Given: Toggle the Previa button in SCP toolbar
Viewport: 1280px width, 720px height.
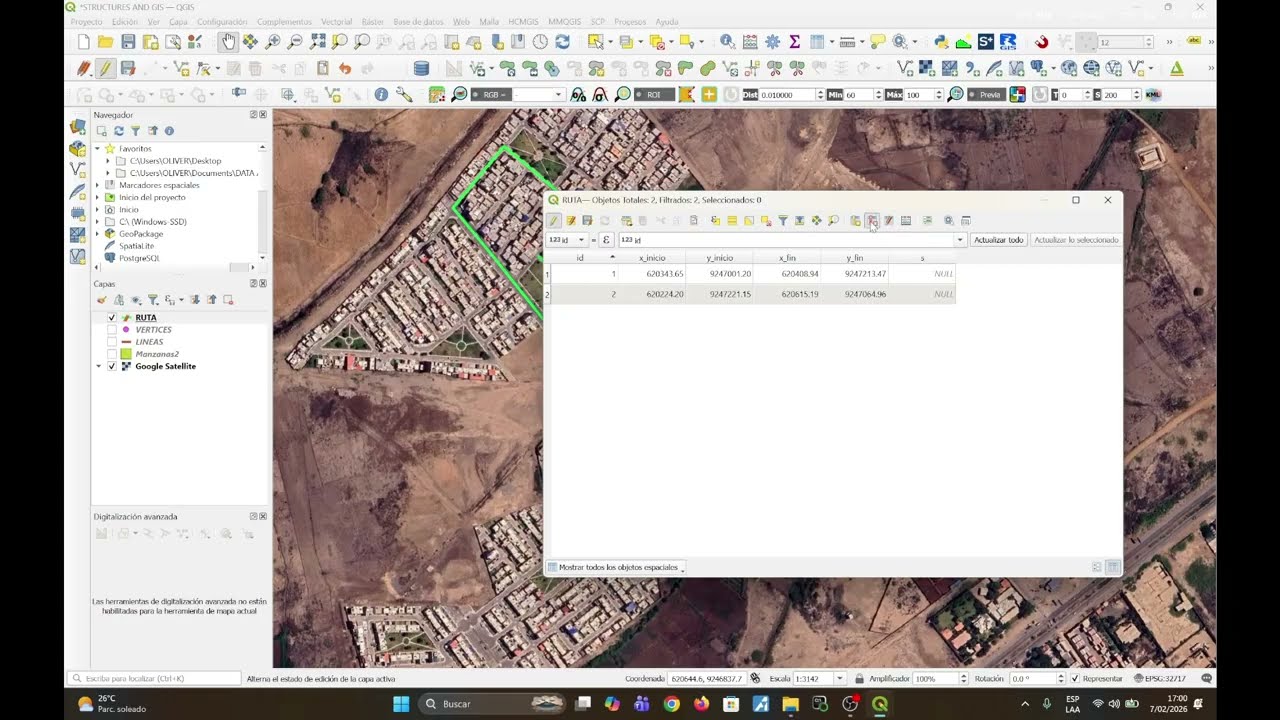Looking at the screenshot, I should (x=986, y=94).
